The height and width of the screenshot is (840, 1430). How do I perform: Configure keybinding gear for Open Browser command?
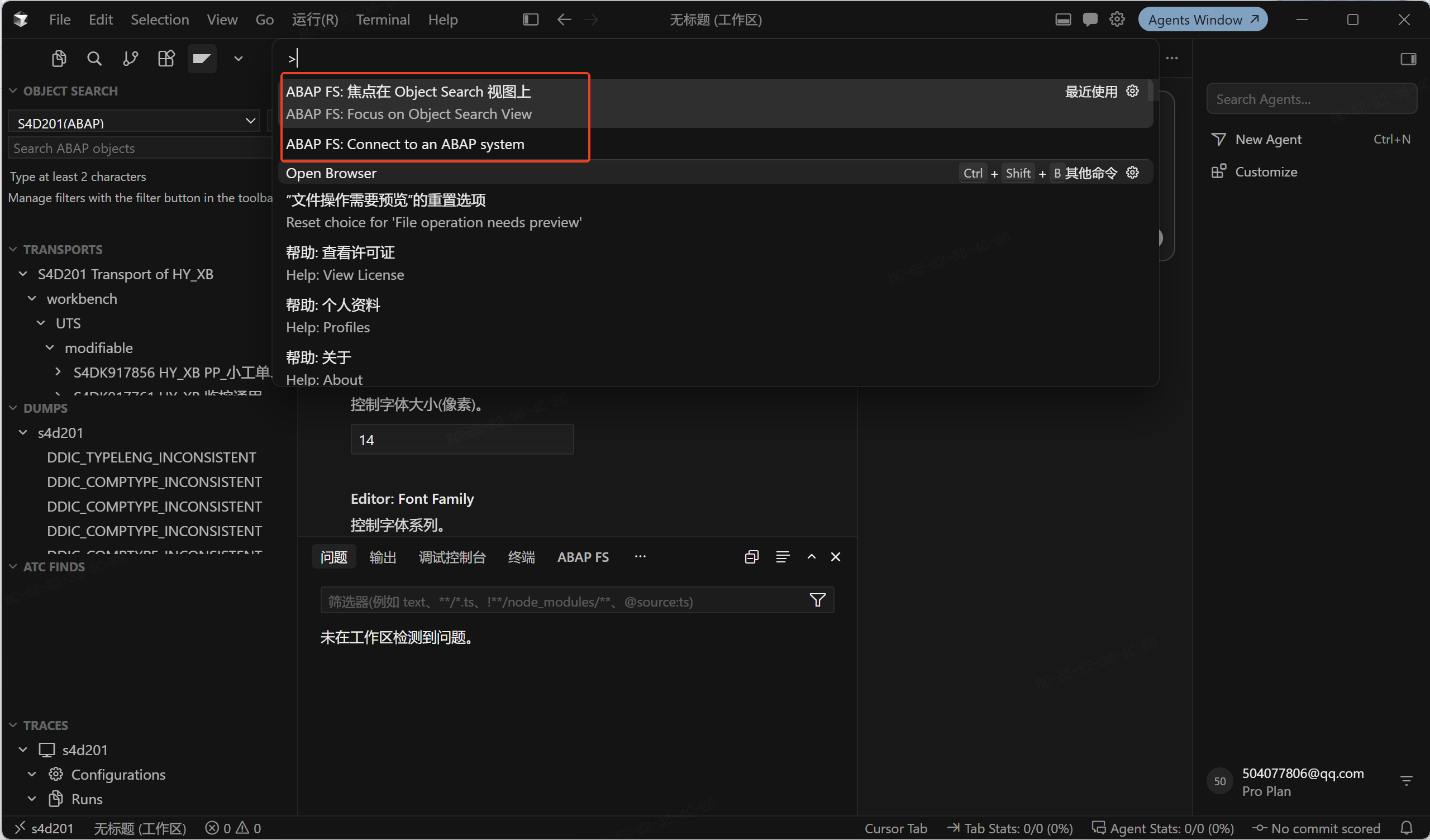(x=1132, y=173)
